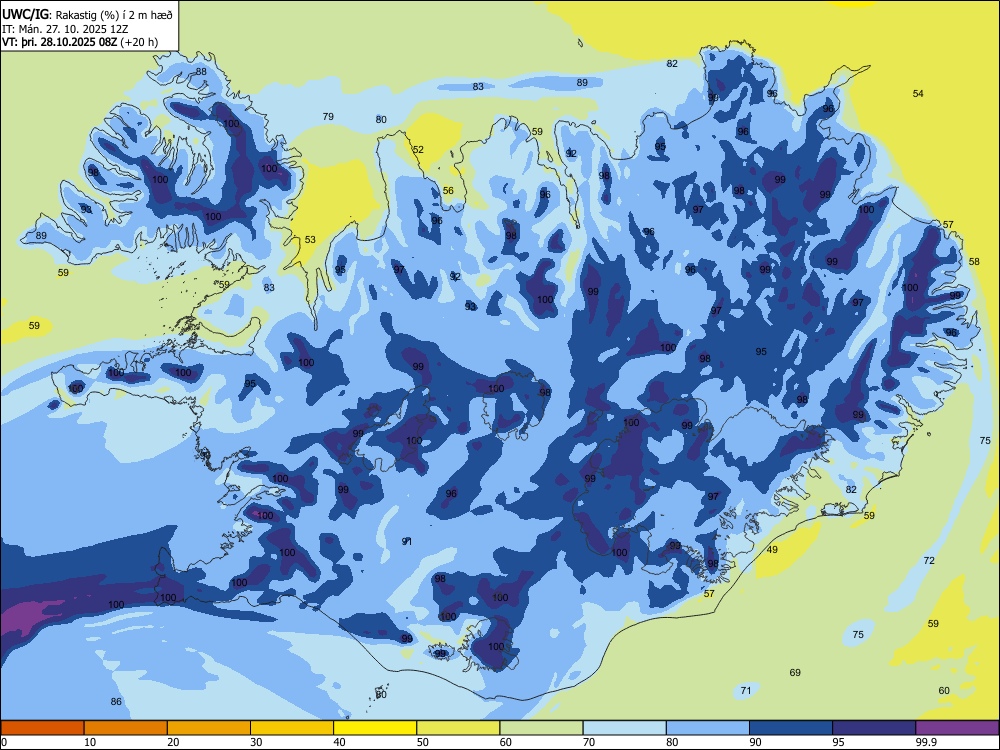Click the map value '58' off the east coast
Screen dimensions: 1000x750
[974, 261]
